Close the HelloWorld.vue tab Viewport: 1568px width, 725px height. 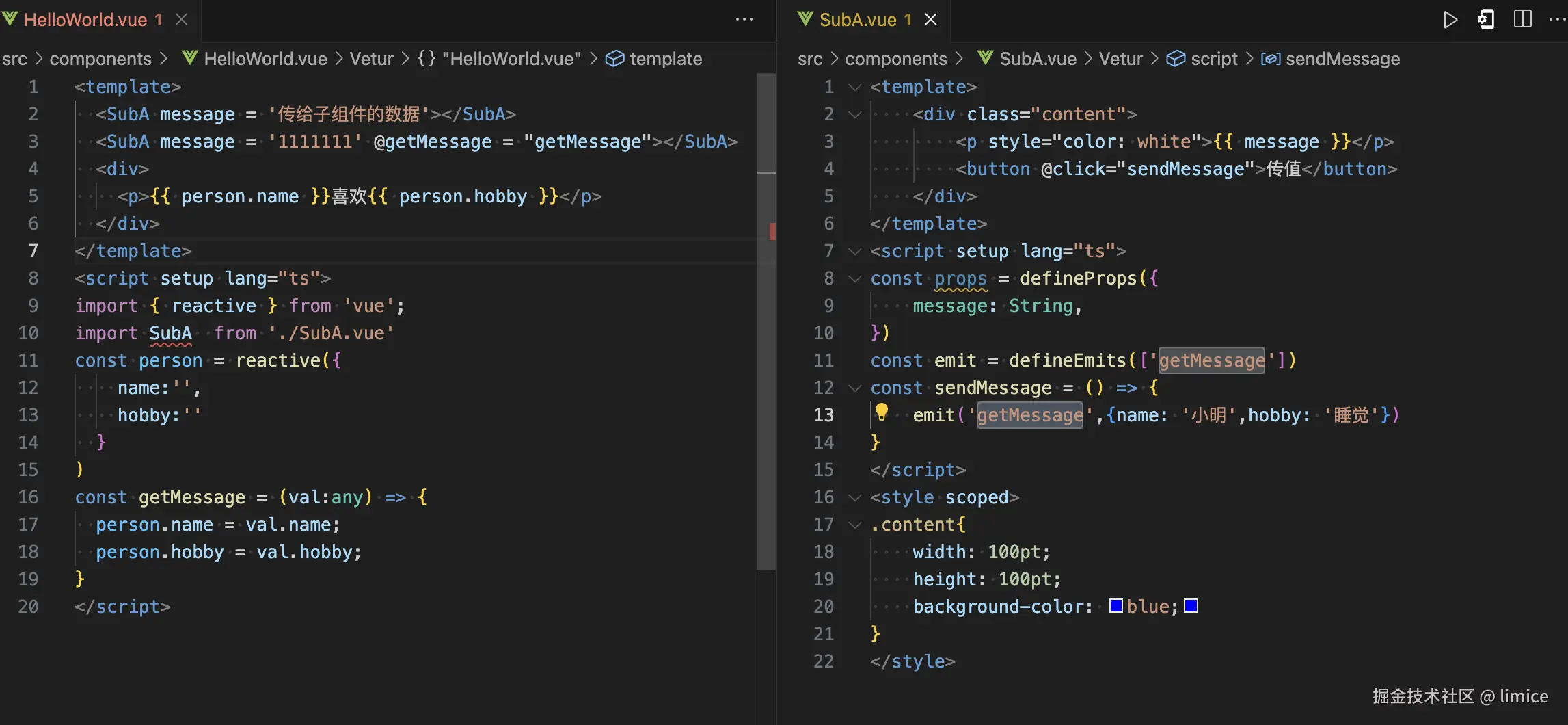click(182, 20)
